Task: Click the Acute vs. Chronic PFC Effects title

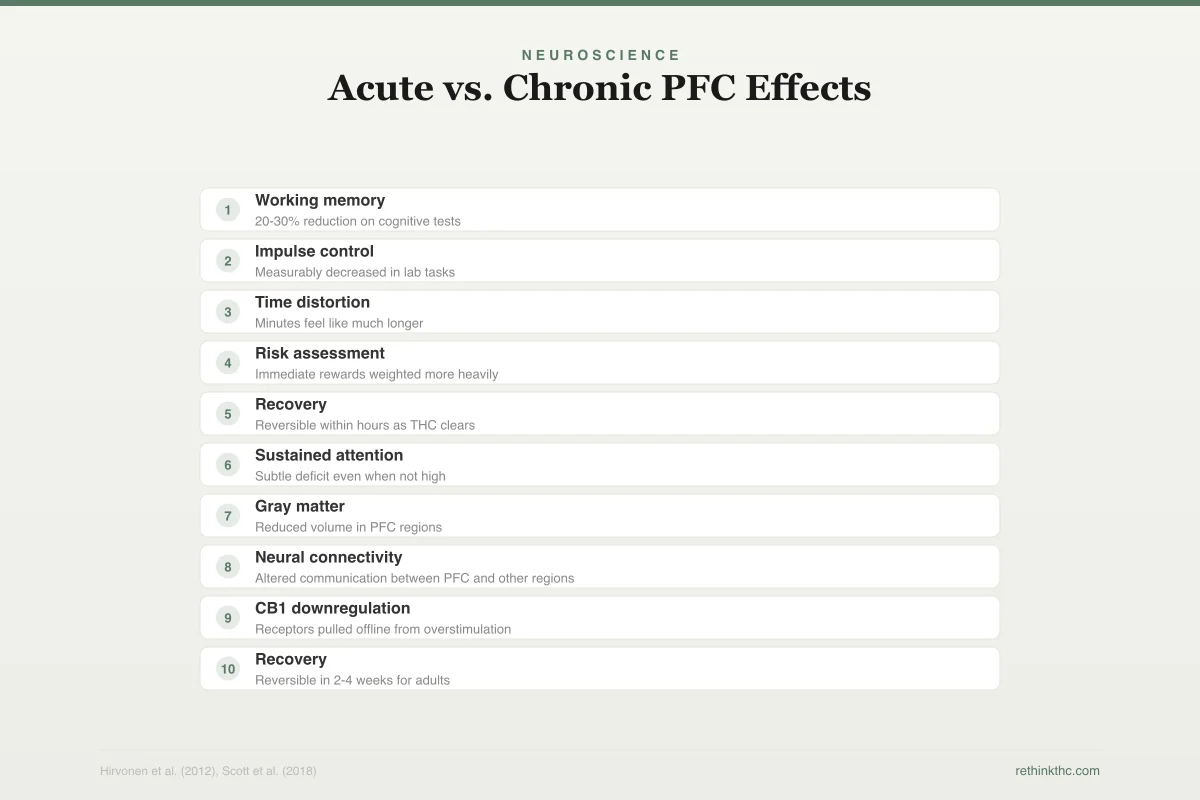Action: tap(600, 88)
